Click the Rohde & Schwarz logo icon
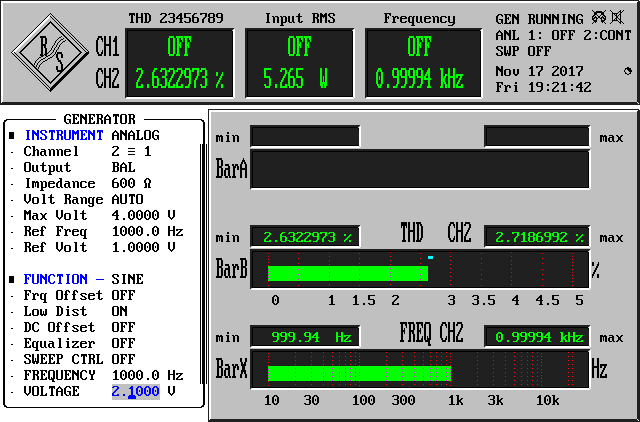Screen dimensions: 640x422 (50, 54)
